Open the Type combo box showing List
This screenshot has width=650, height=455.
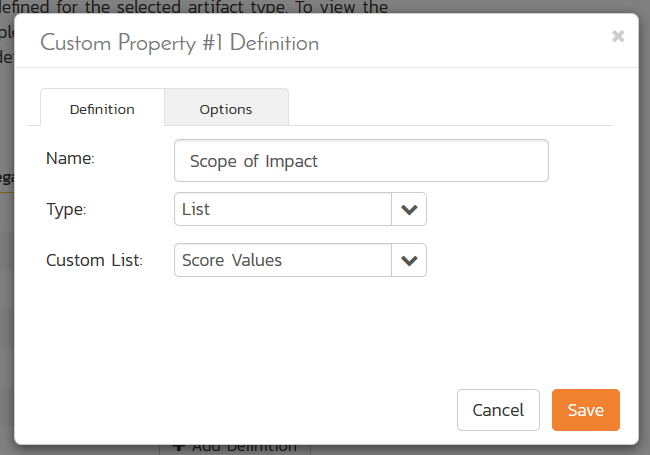click(x=282, y=210)
